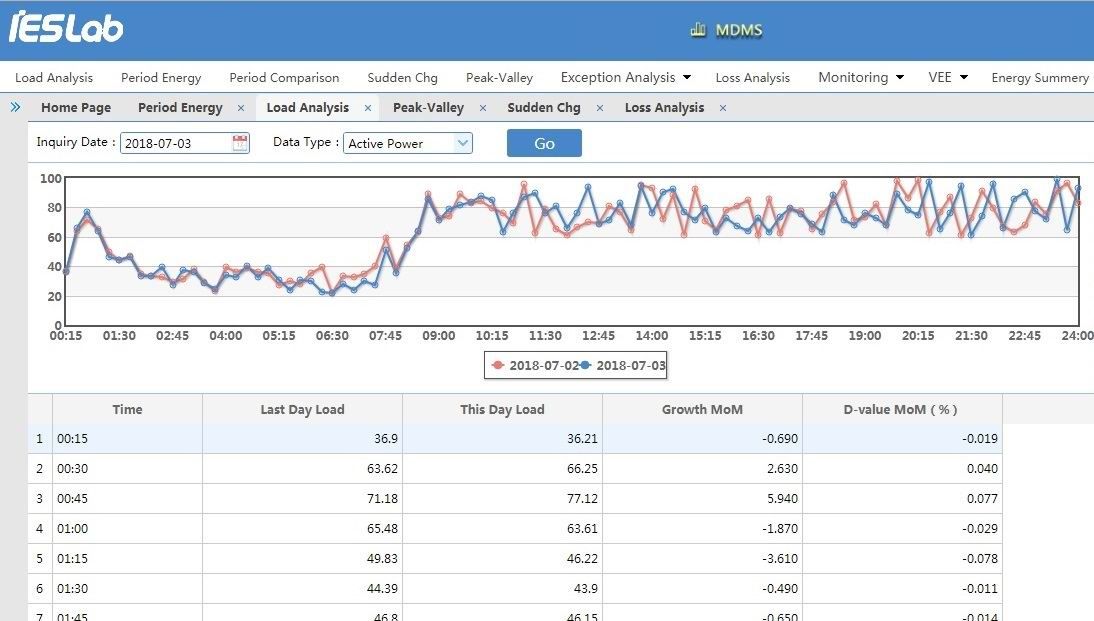
Task: Click the 14:00 chart axis label
Action: (652, 336)
